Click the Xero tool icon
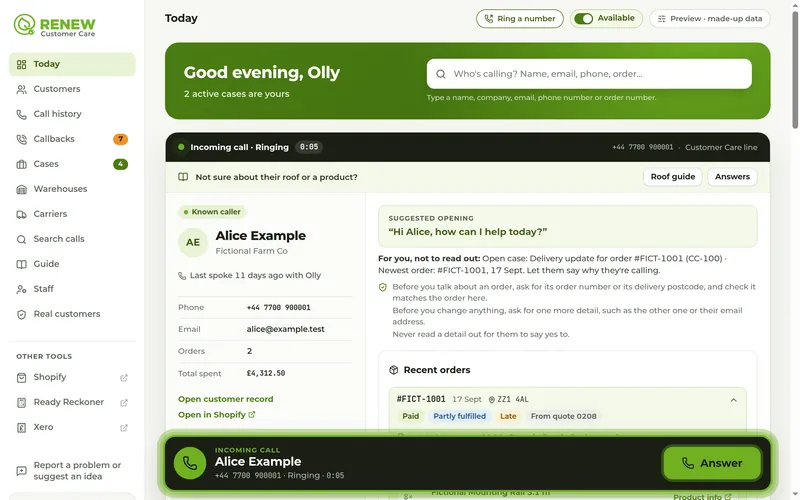The height and width of the screenshot is (500, 800). click(x=21, y=428)
